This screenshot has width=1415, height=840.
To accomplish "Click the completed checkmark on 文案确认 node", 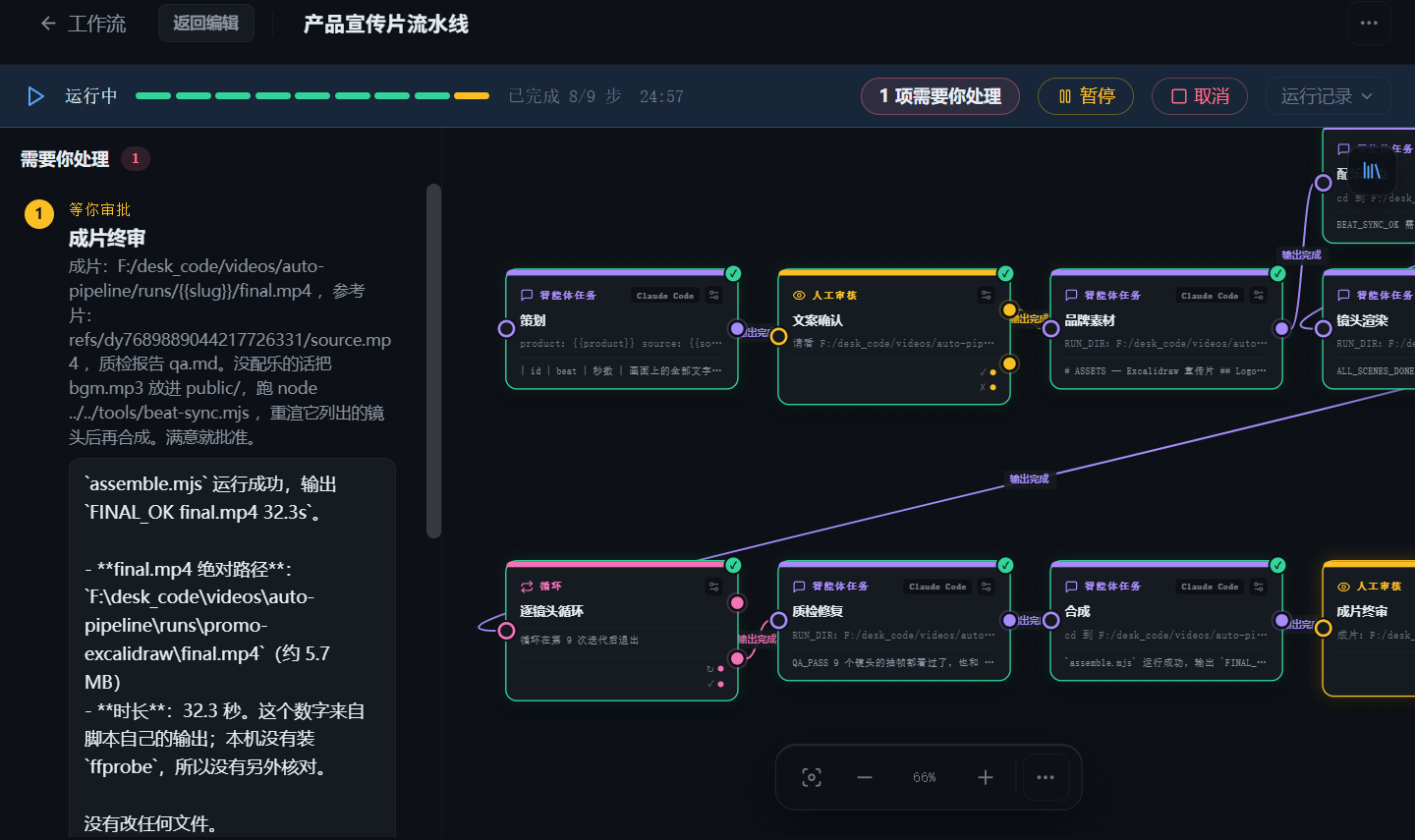I will [1005, 274].
